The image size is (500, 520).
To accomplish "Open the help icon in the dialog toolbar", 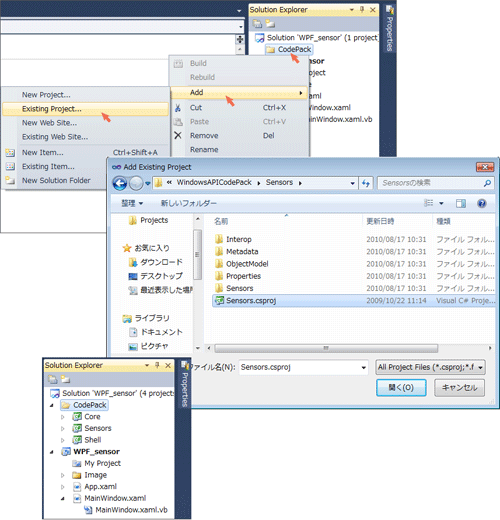I will [x=482, y=203].
